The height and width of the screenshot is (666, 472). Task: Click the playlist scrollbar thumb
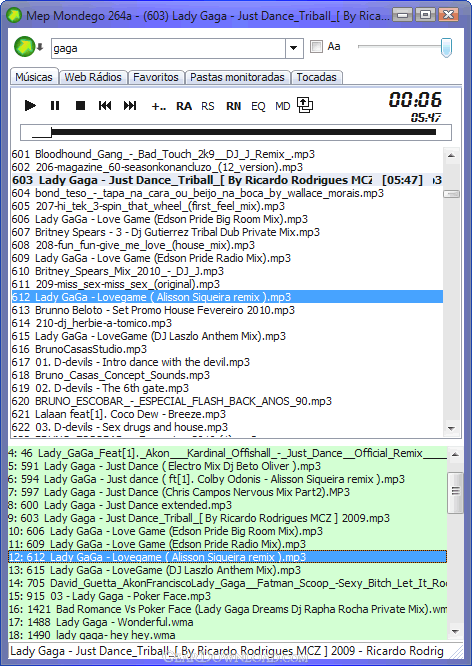click(451, 194)
